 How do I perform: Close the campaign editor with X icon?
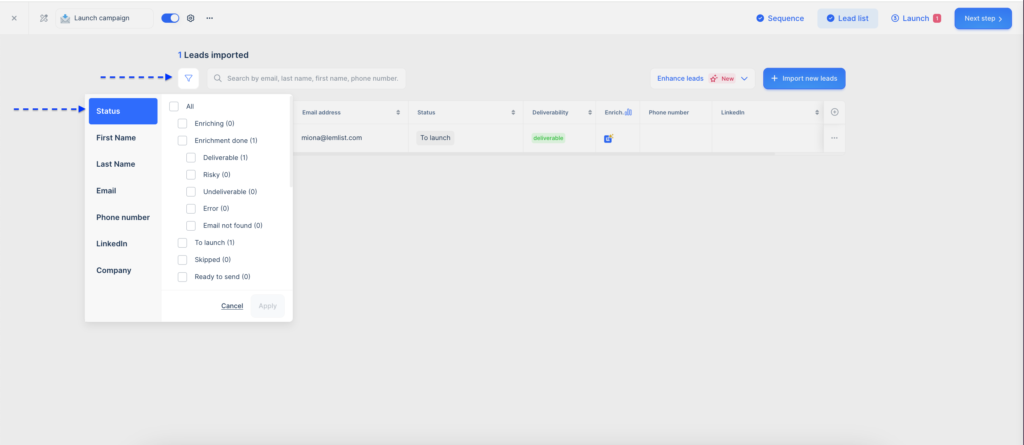pyautogui.click(x=14, y=18)
